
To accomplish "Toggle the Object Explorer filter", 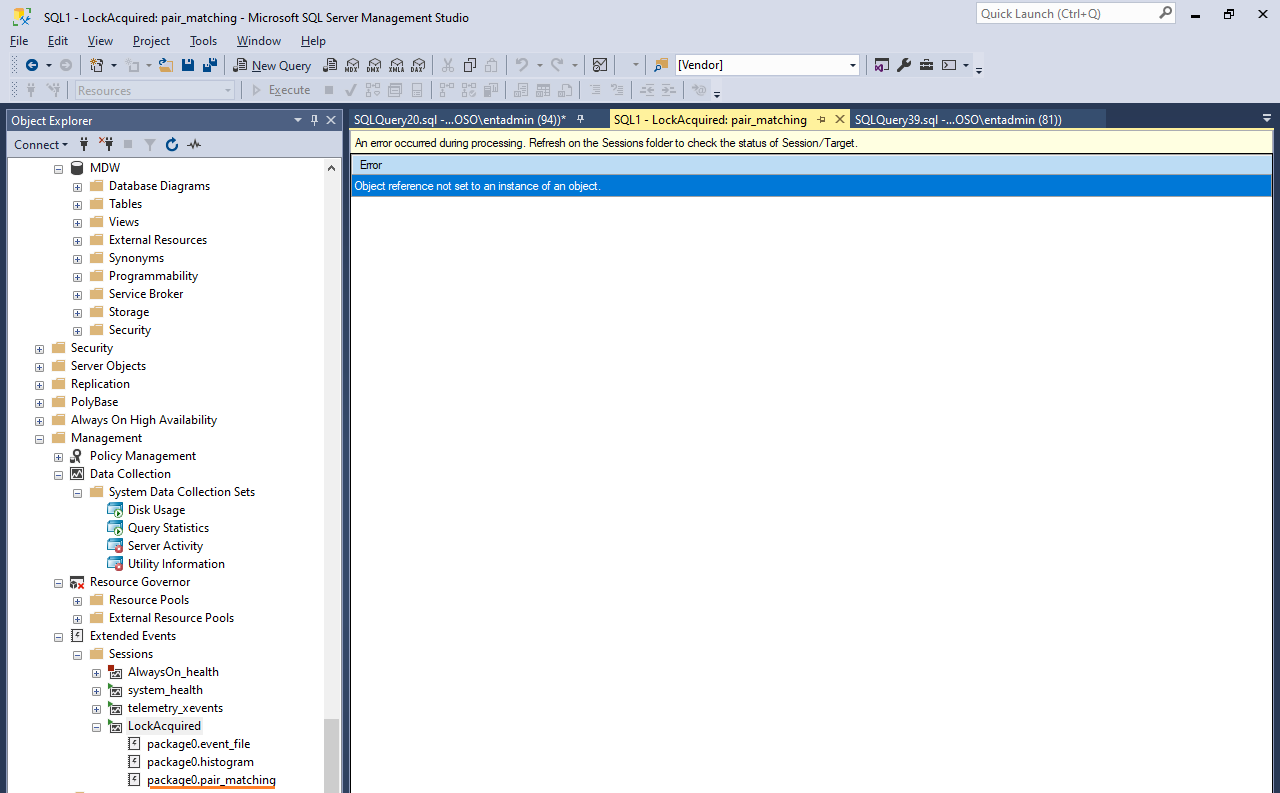I will pyautogui.click(x=150, y=144).
